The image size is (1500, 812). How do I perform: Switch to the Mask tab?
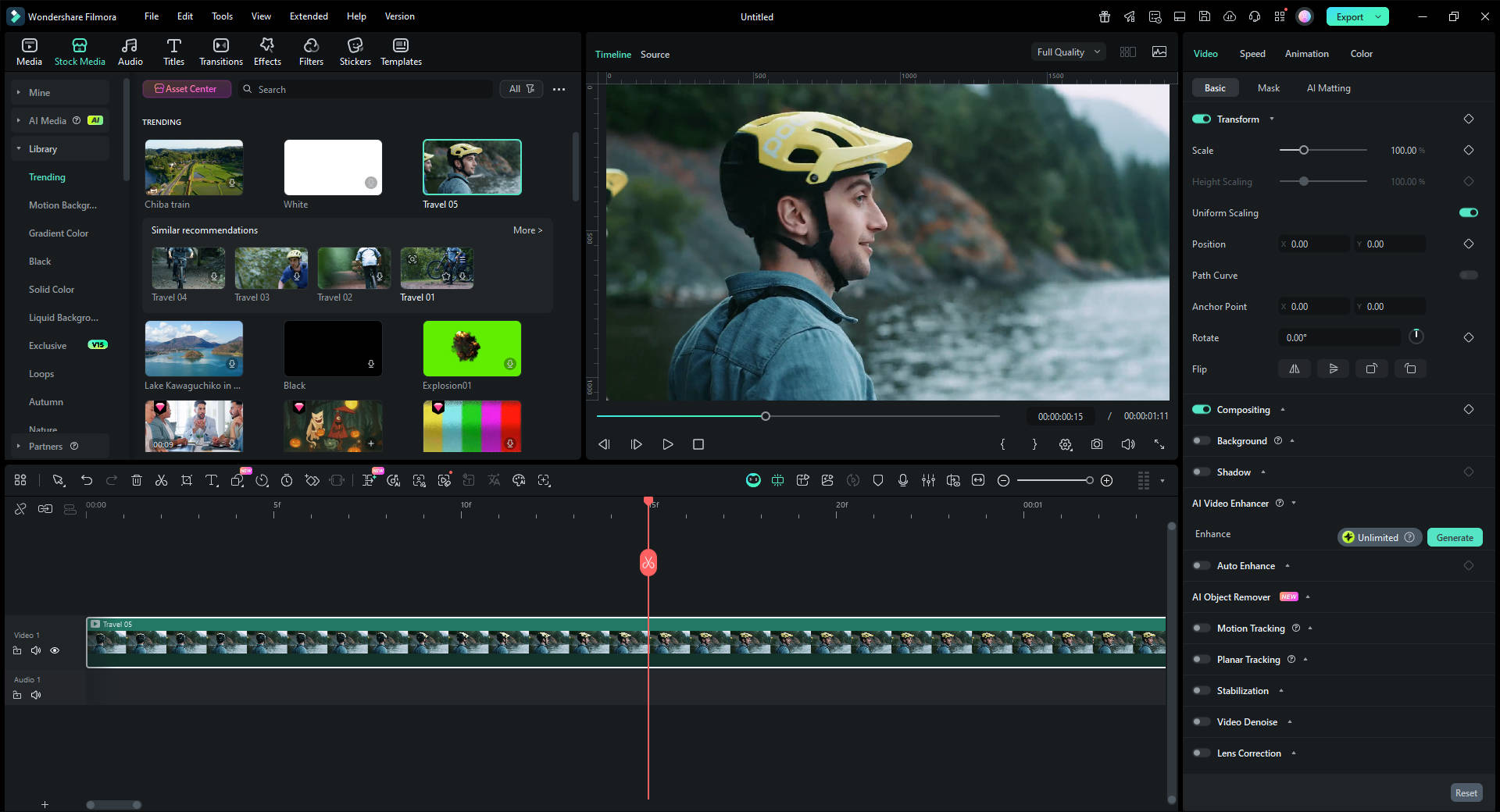point(1268,87)
